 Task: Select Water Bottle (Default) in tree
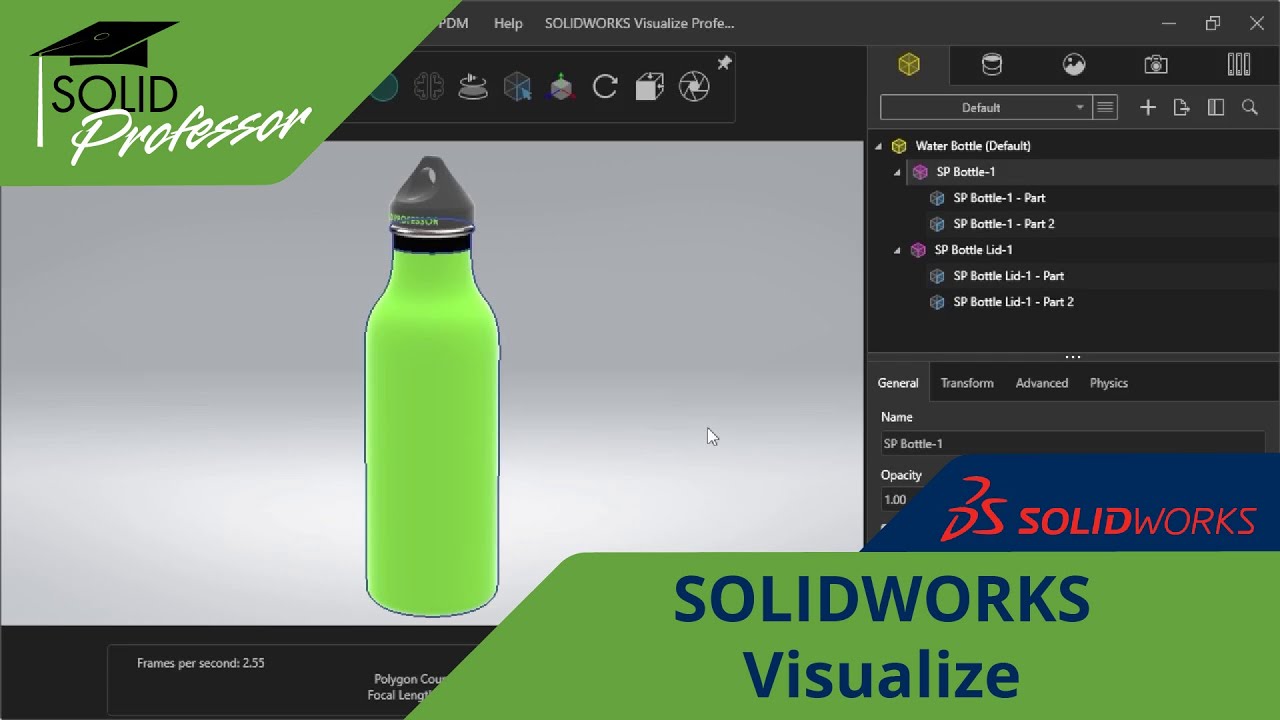coord(973,146)
